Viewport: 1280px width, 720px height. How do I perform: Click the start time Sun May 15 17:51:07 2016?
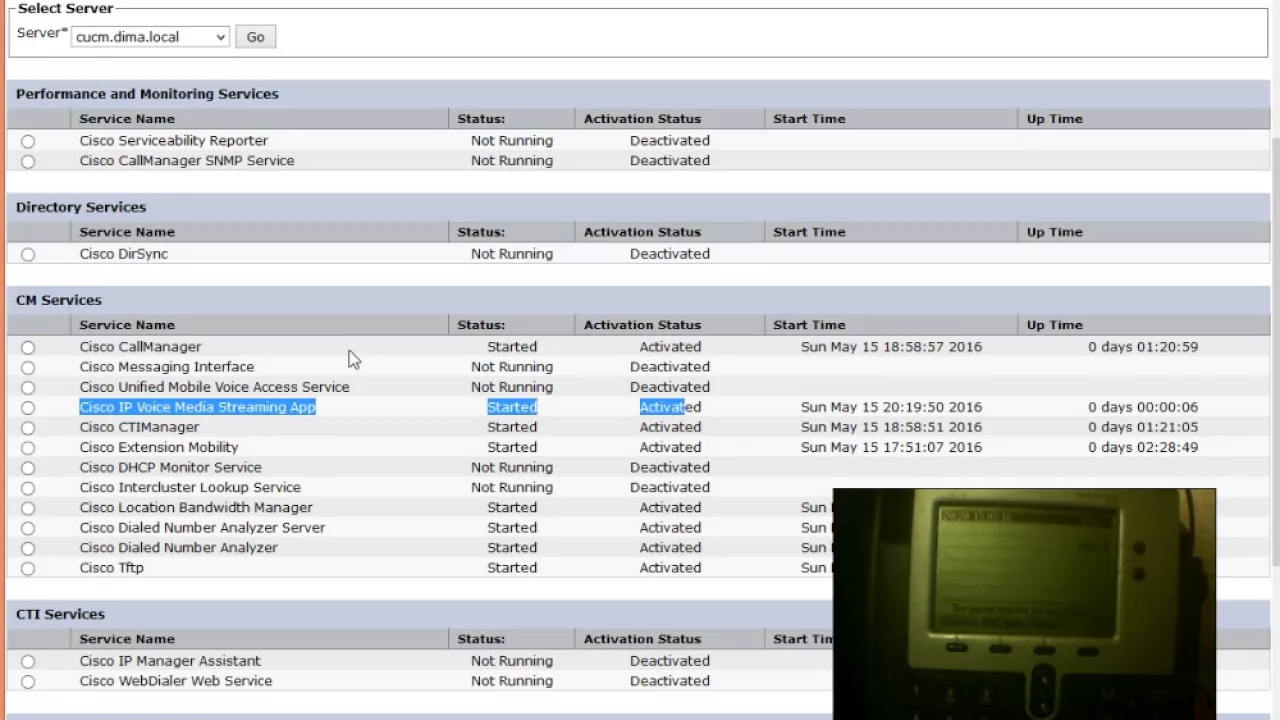[x=891, y=447]
